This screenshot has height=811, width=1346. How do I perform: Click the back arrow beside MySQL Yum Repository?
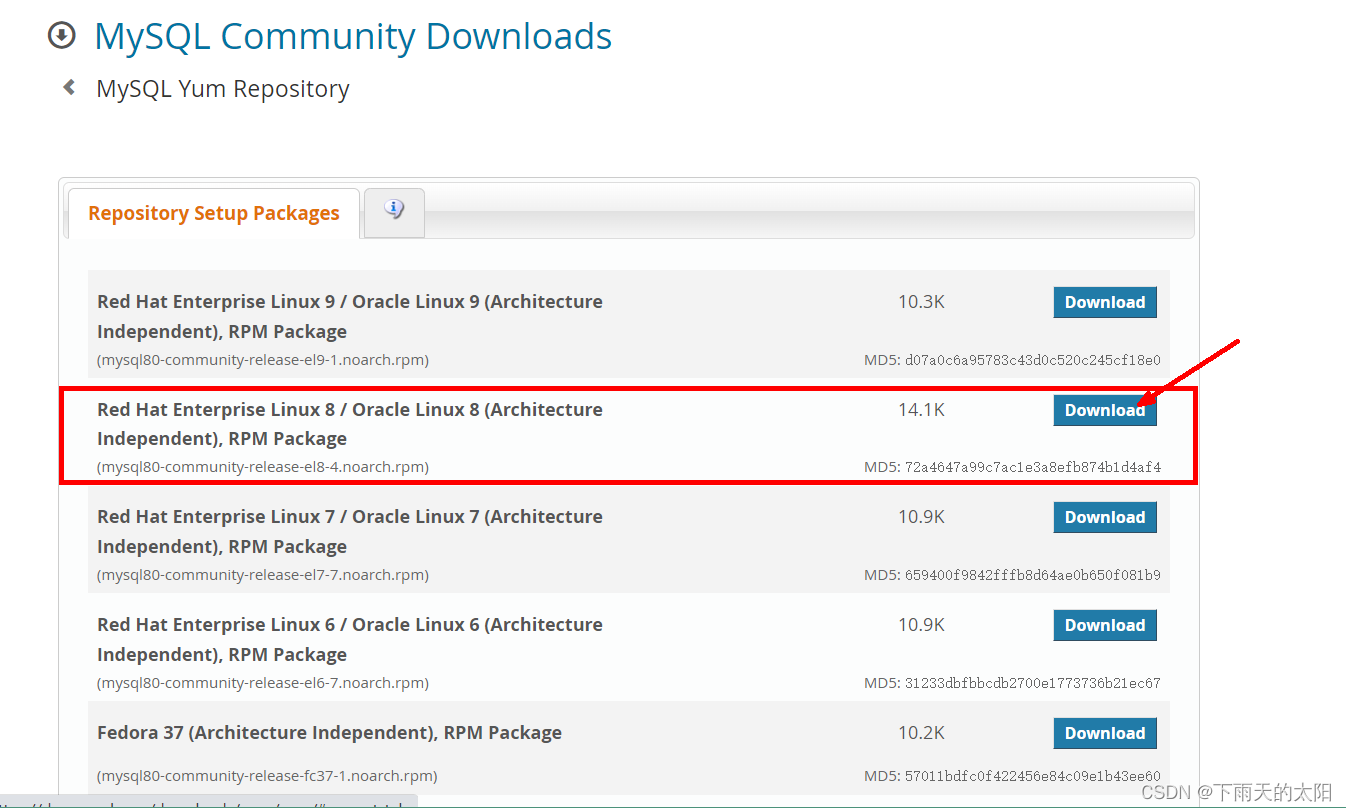pos(69,88)
